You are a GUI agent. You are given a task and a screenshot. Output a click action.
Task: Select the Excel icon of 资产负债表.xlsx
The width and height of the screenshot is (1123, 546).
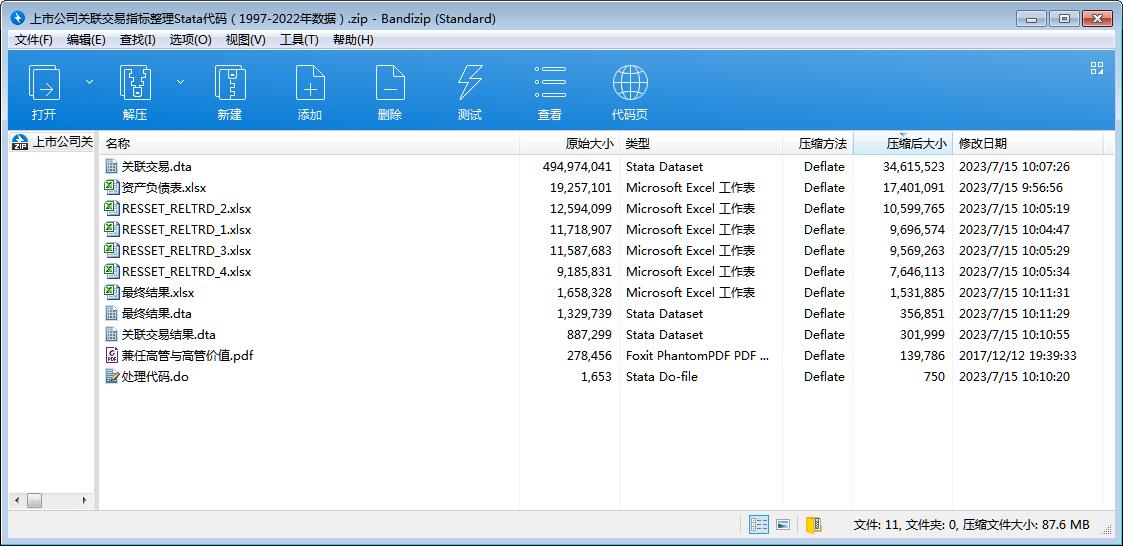[111, 187]
